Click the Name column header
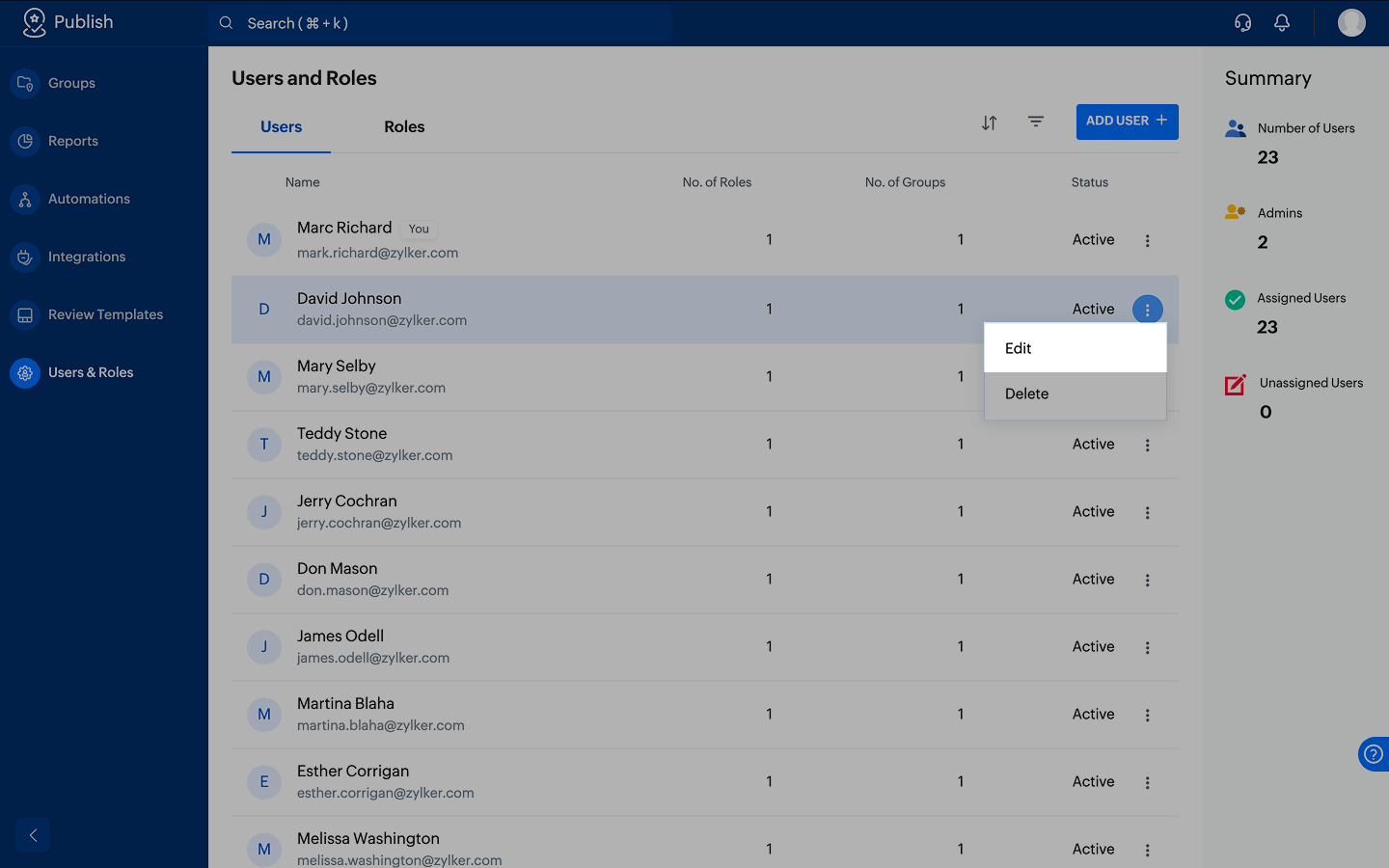Screen dimensions: 1389x868 (x=302, y=182)
